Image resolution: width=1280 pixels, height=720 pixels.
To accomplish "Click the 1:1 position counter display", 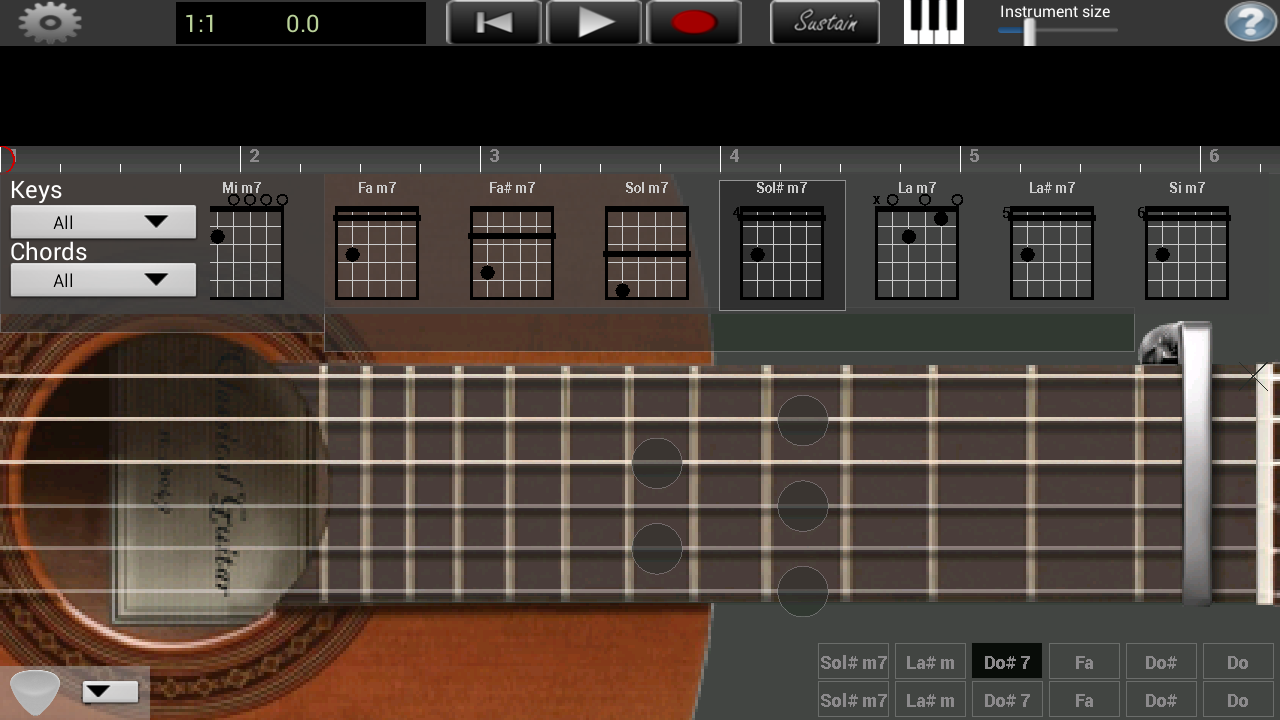I will 200,24.
